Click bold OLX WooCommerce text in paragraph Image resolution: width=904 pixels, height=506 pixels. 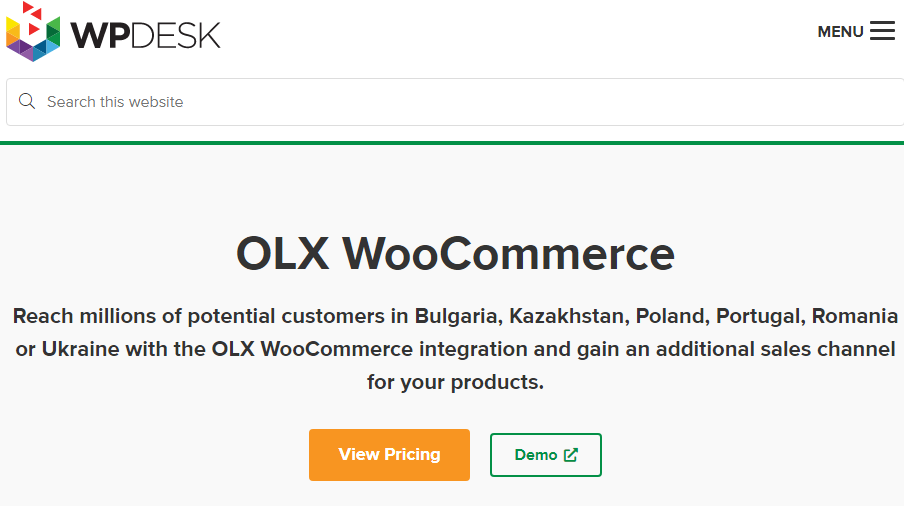pos(312,349)
